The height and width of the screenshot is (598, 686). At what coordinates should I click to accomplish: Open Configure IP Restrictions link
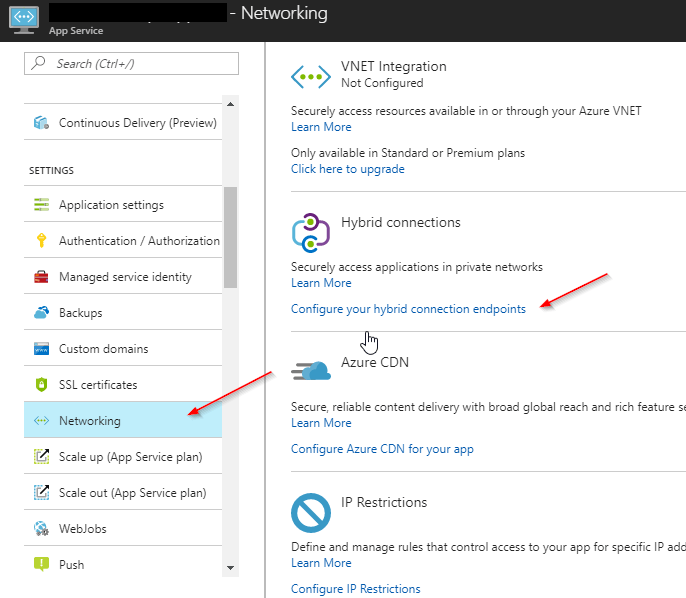(356, 589)
